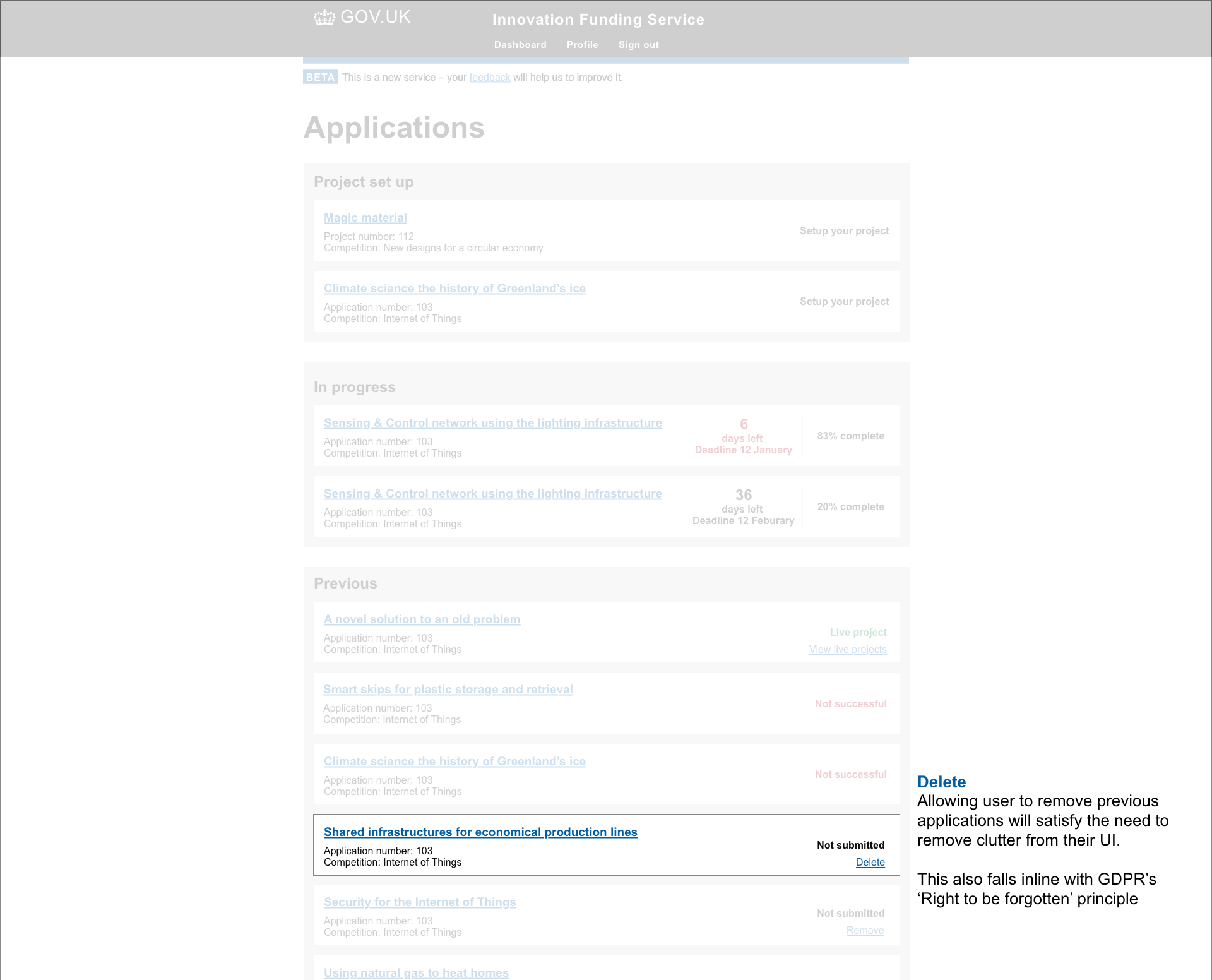Image resolution: width=1212 pixels, height=980 pixels.
Task: Click Not submitted status for Shared infrastructures
Action: click(x=850, y=846)
